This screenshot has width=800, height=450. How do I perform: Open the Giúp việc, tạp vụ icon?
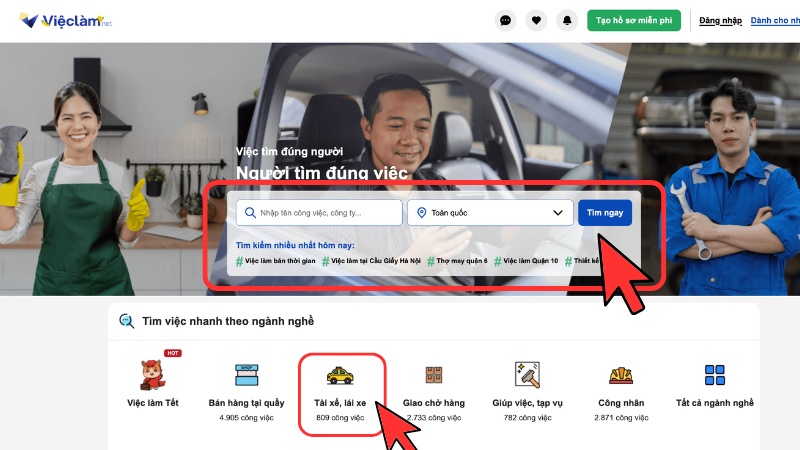[x=528, y=374]
